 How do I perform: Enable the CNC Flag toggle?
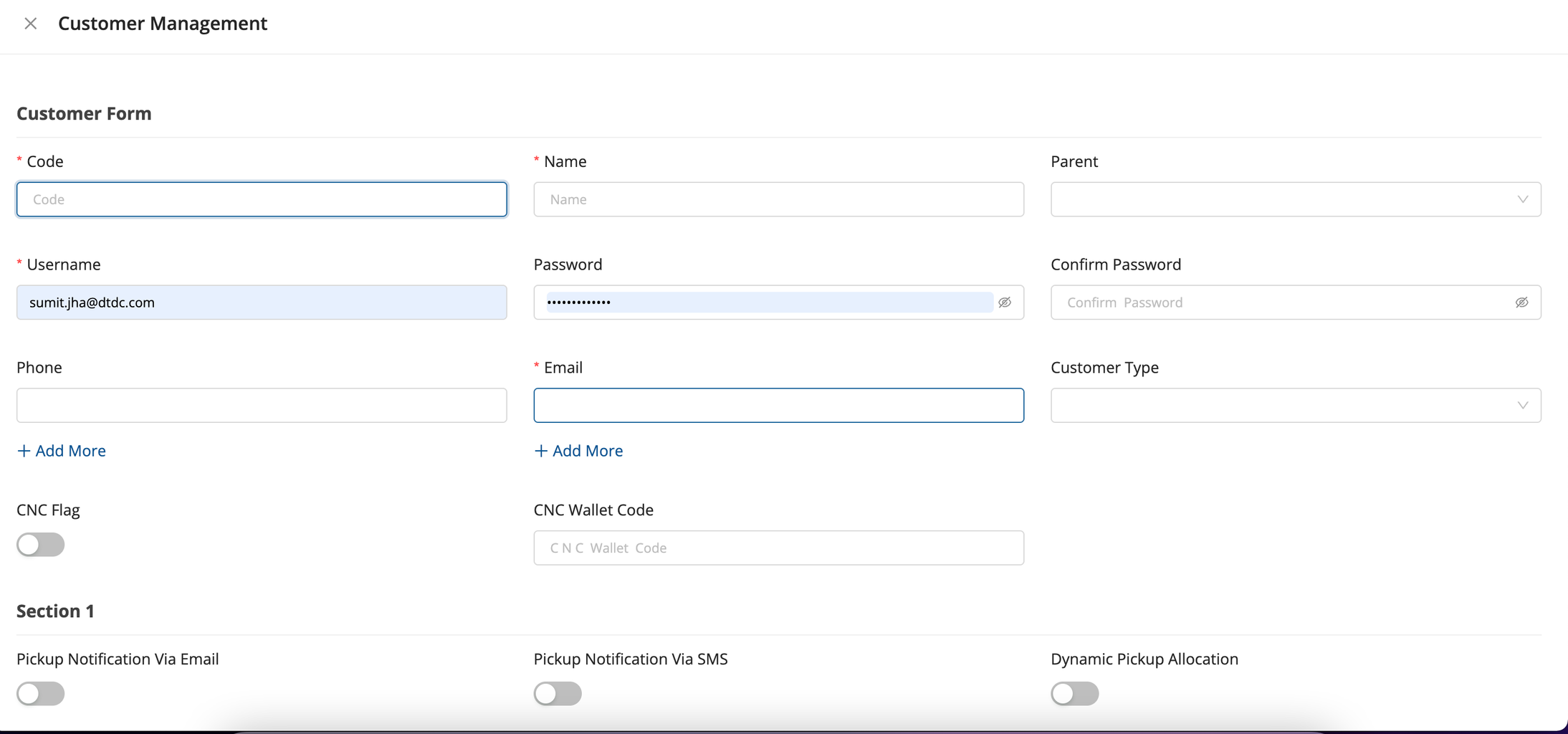[x=41, y=545]
